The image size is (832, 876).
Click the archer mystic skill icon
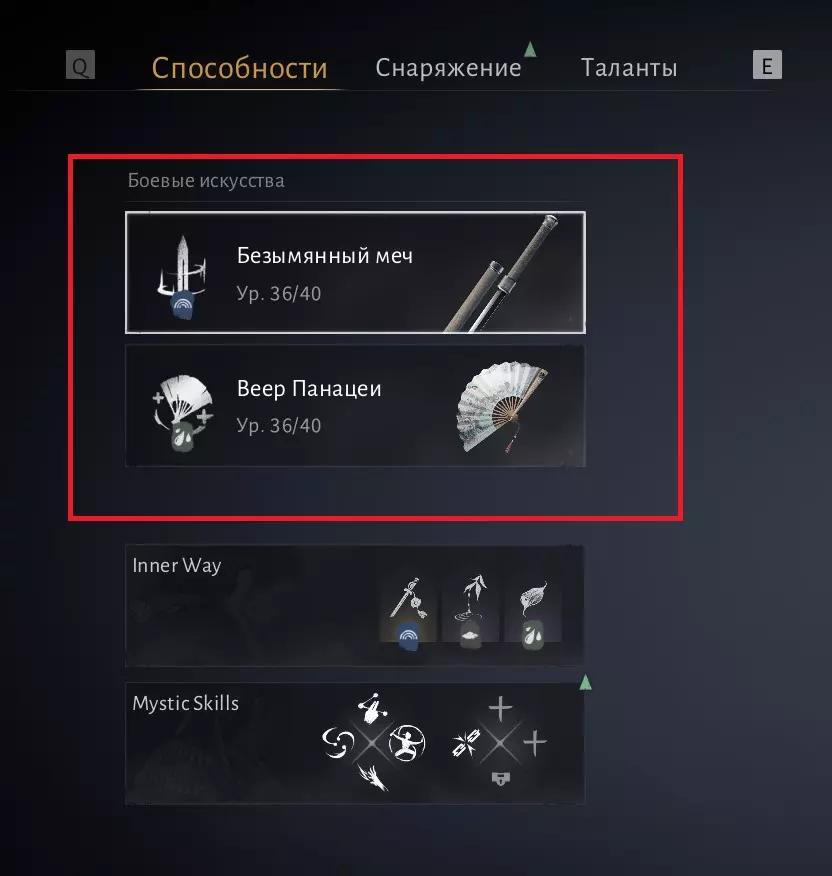(407, 742)
